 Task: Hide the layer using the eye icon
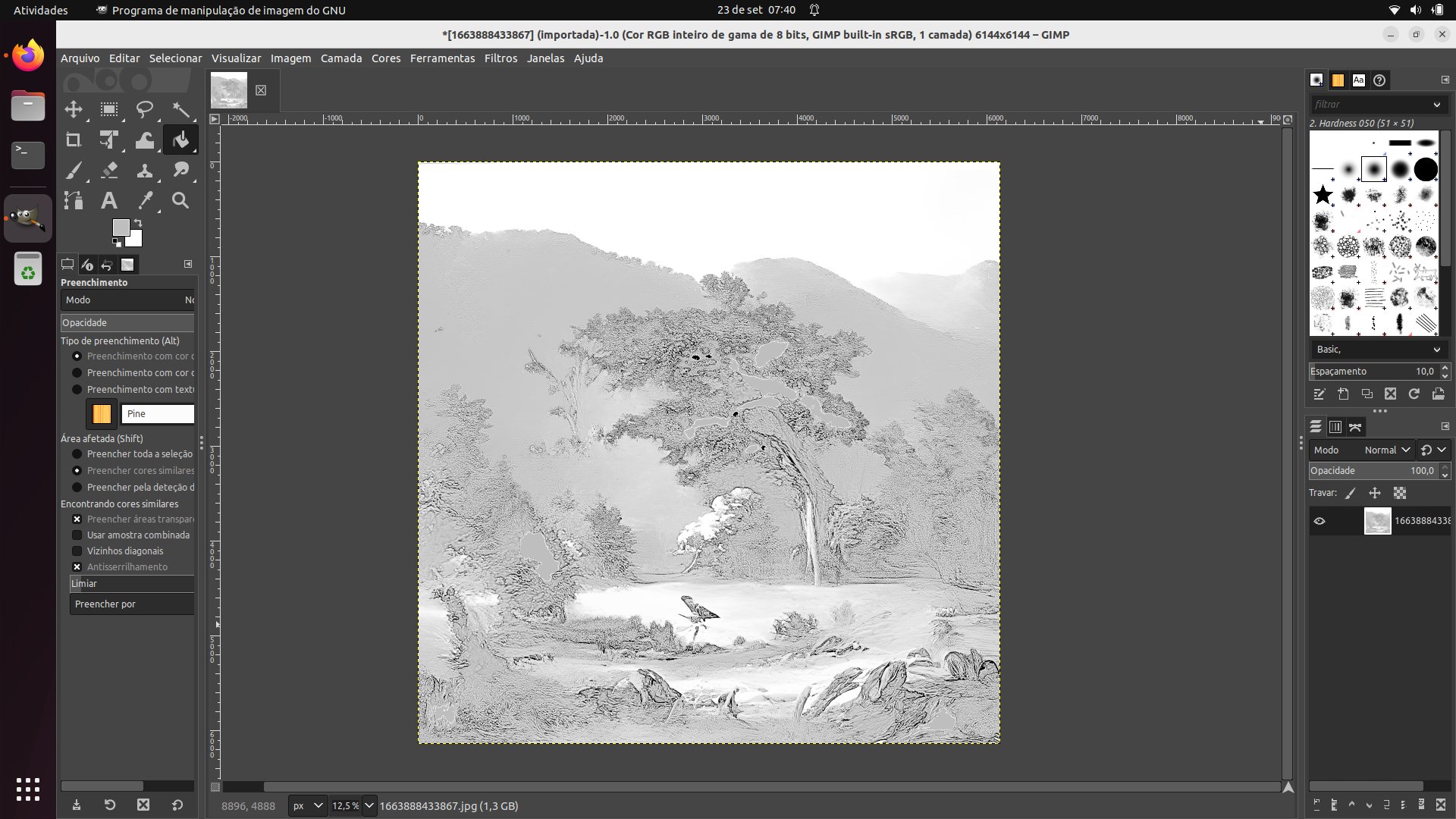1319,521
